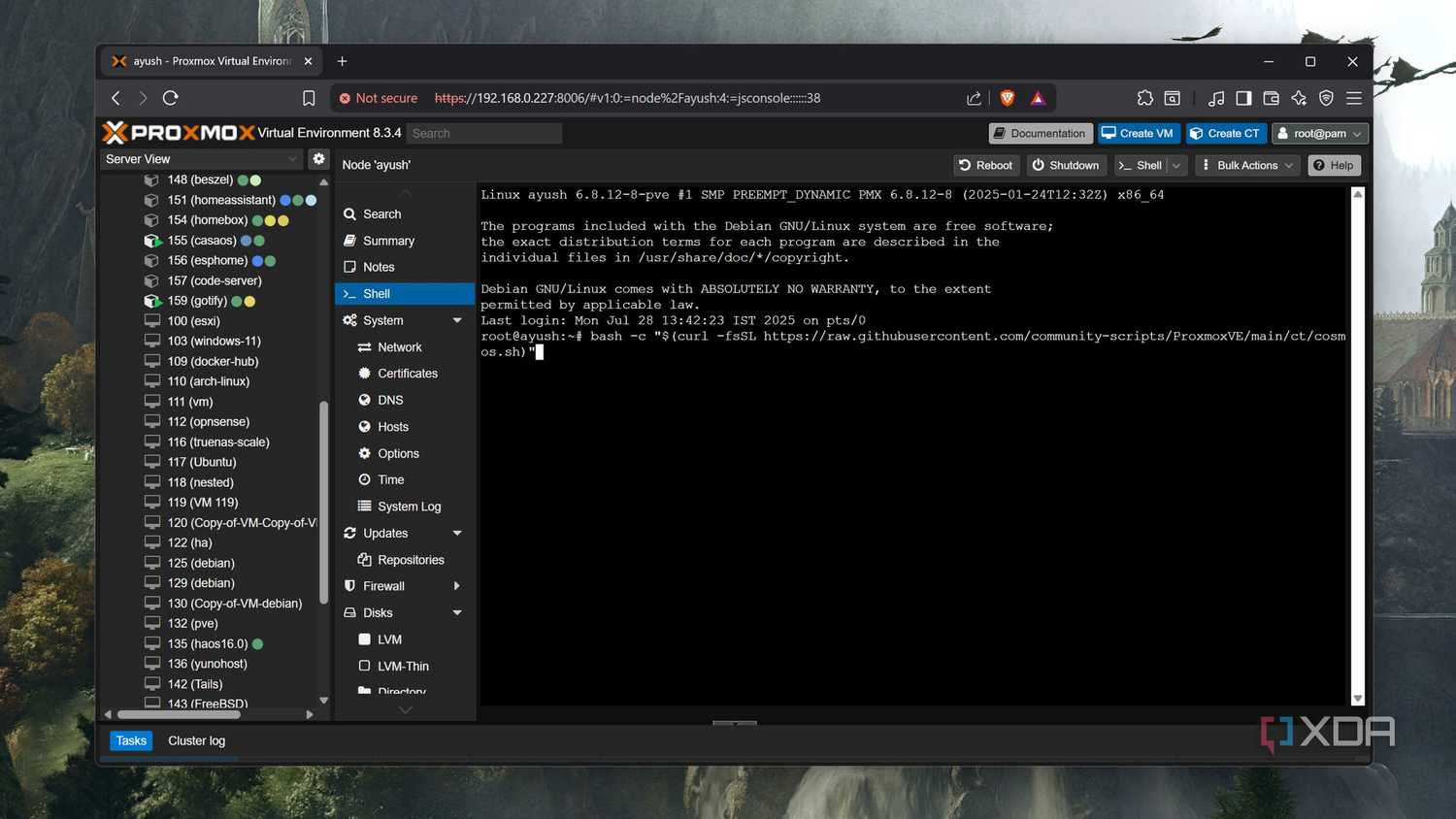Close the Proxmox browser tab
The height and width of the screenshot is (819, 1456).
tap(308, 61)
